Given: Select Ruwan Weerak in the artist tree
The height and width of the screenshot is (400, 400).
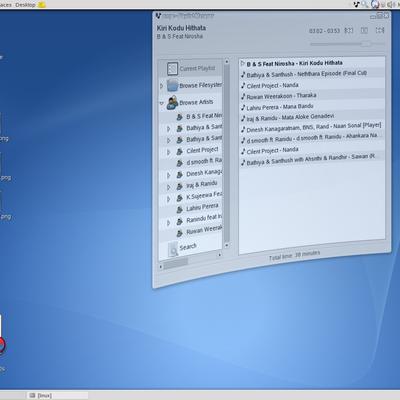Looking at the screenshot, I should pos(204,230).
